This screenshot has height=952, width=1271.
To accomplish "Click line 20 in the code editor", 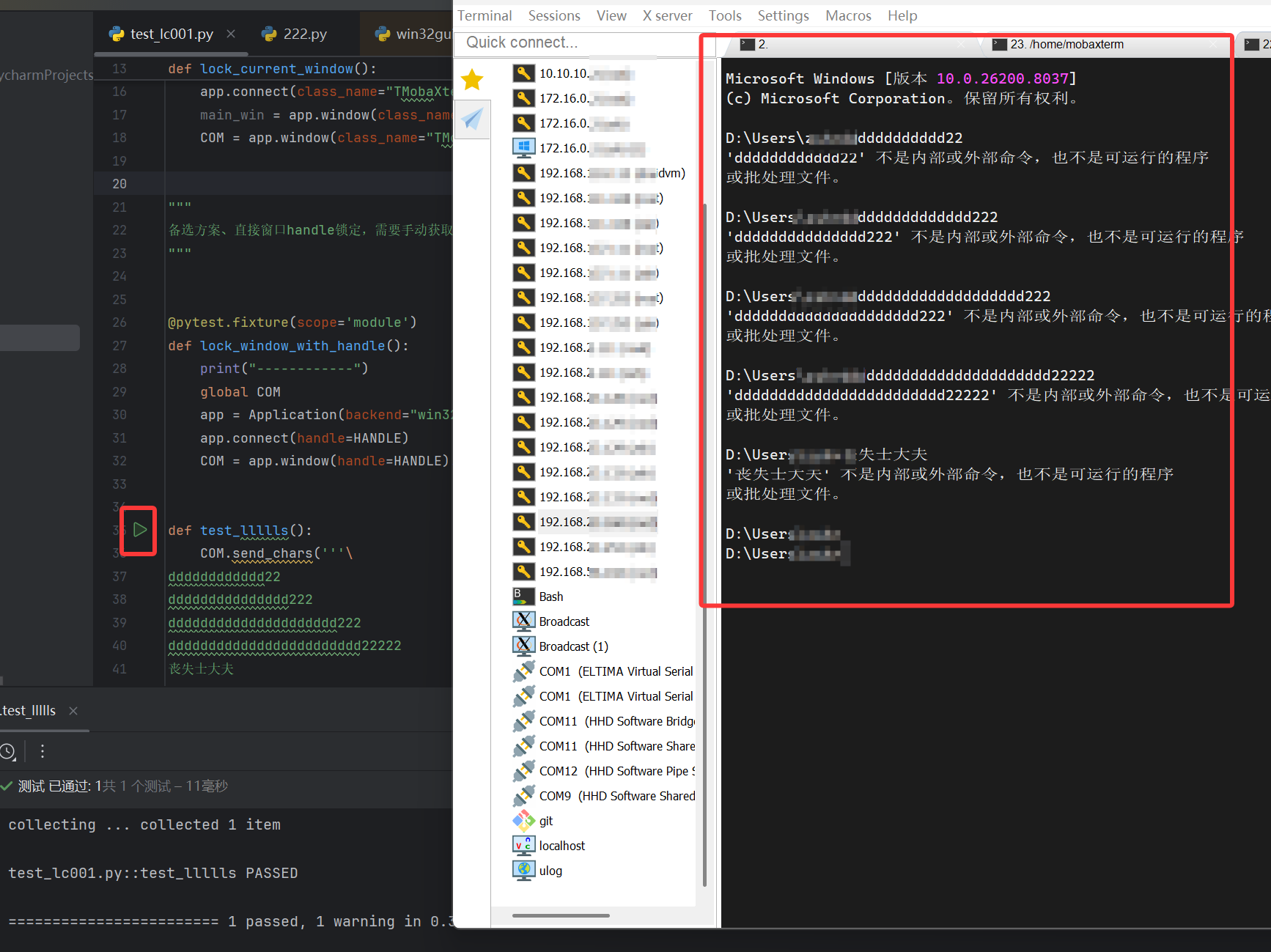I will [x=273, y=183].
